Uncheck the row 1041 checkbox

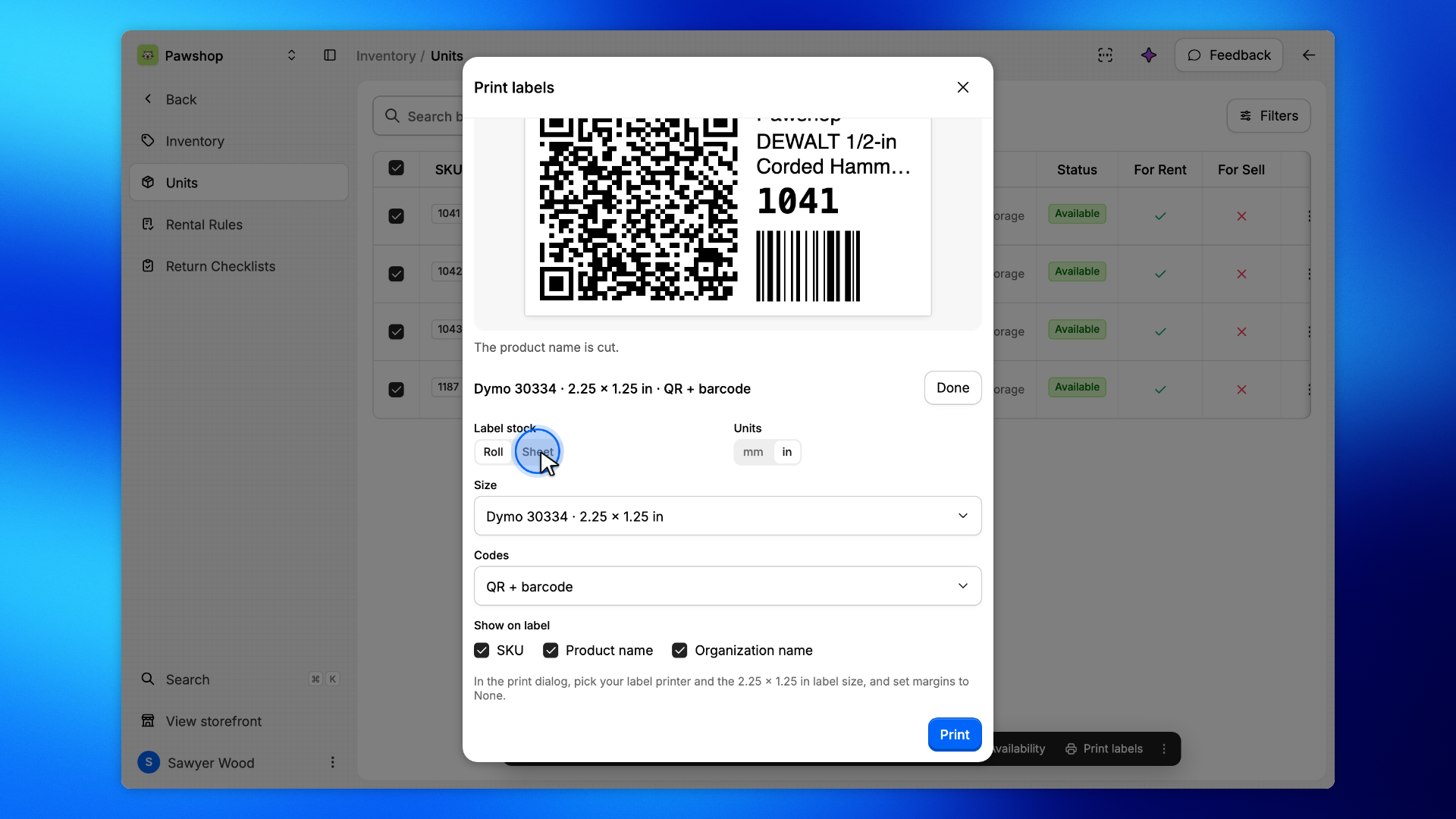tap(397, 216)
